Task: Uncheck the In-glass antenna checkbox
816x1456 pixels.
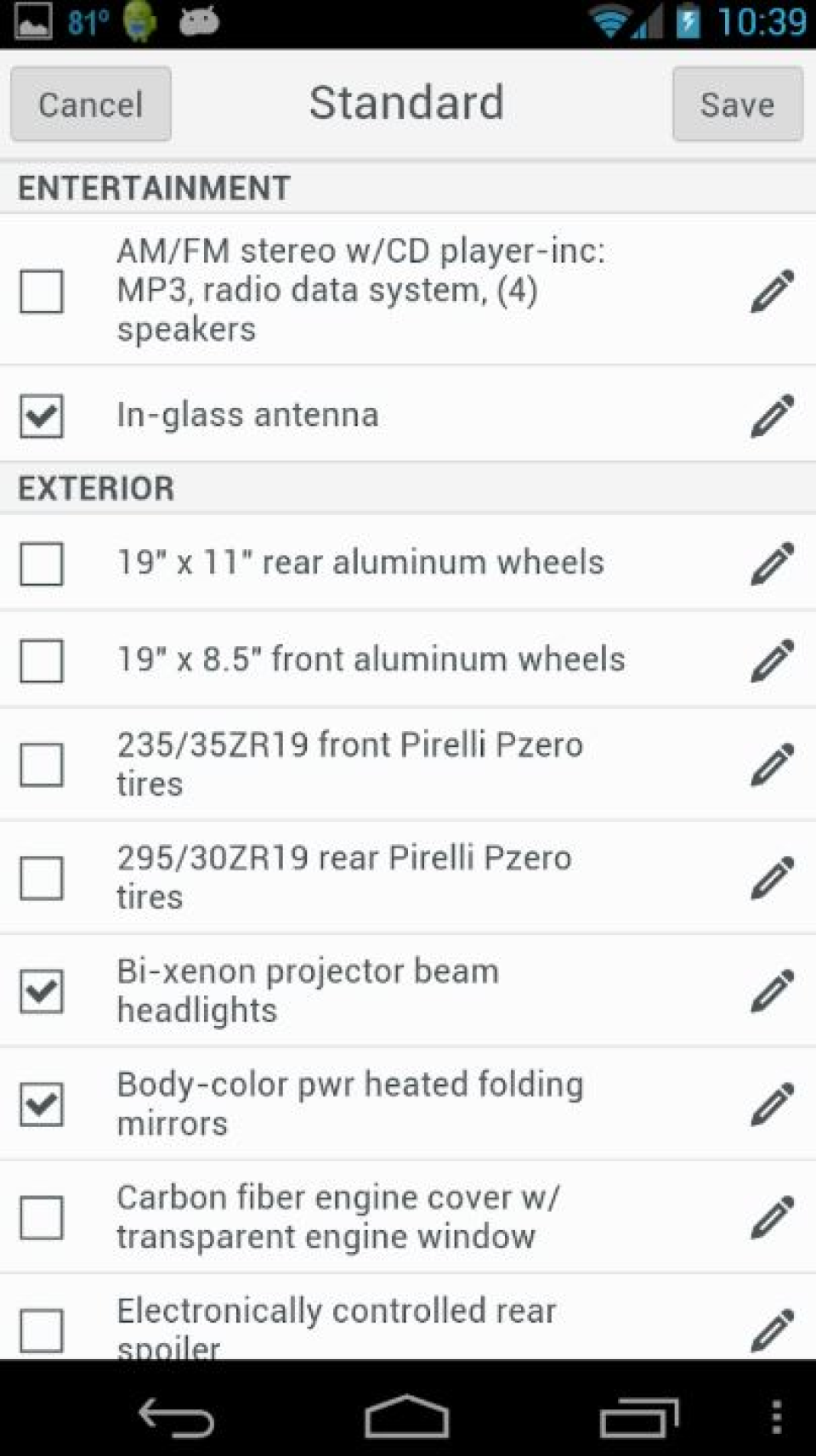Action: (x=42, y=416)
